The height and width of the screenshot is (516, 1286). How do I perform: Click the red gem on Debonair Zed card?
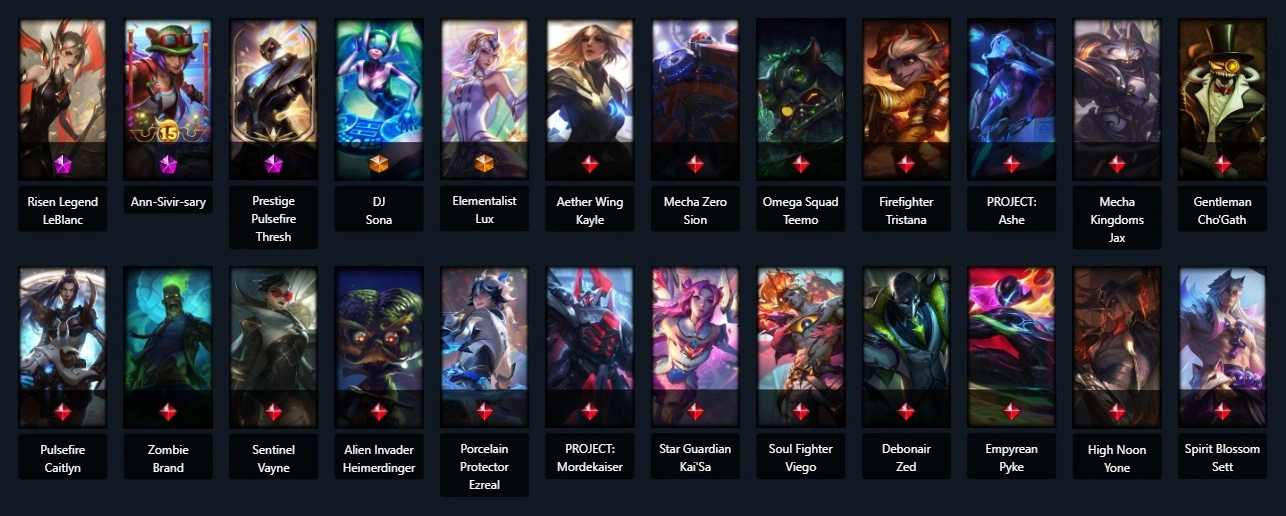pyautogui.click(x=906, y=411)
